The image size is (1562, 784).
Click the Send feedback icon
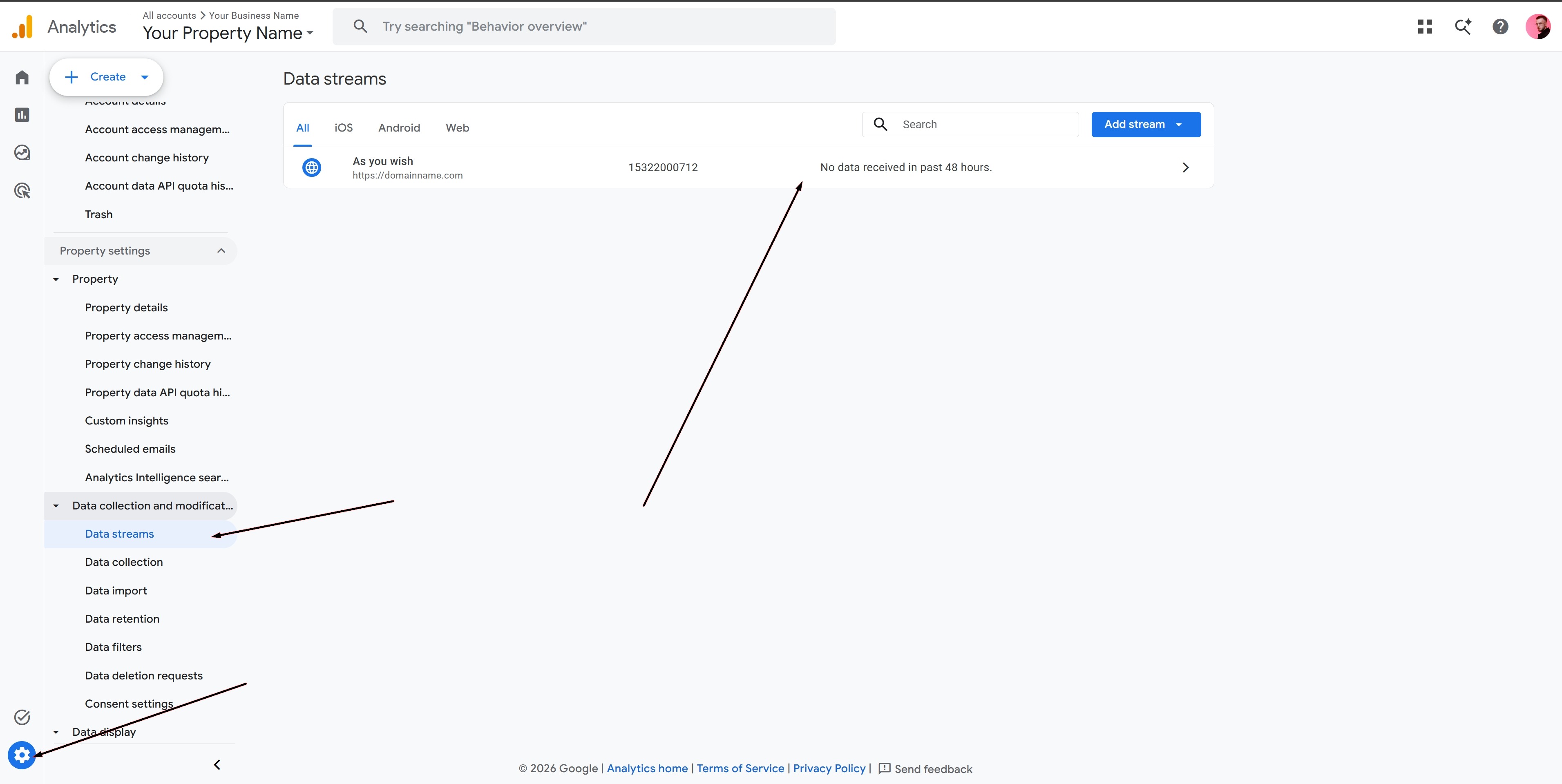click(x=885, y=768)
